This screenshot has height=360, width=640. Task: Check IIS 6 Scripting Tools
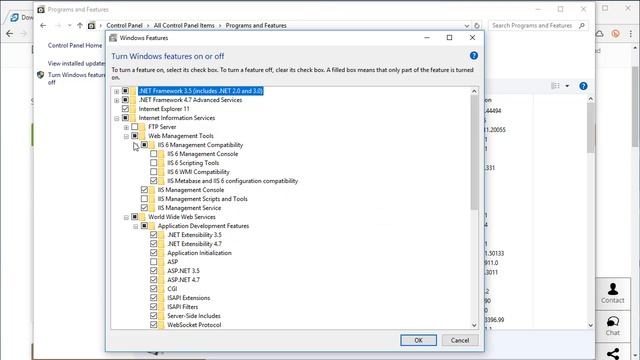coord(153,162)
